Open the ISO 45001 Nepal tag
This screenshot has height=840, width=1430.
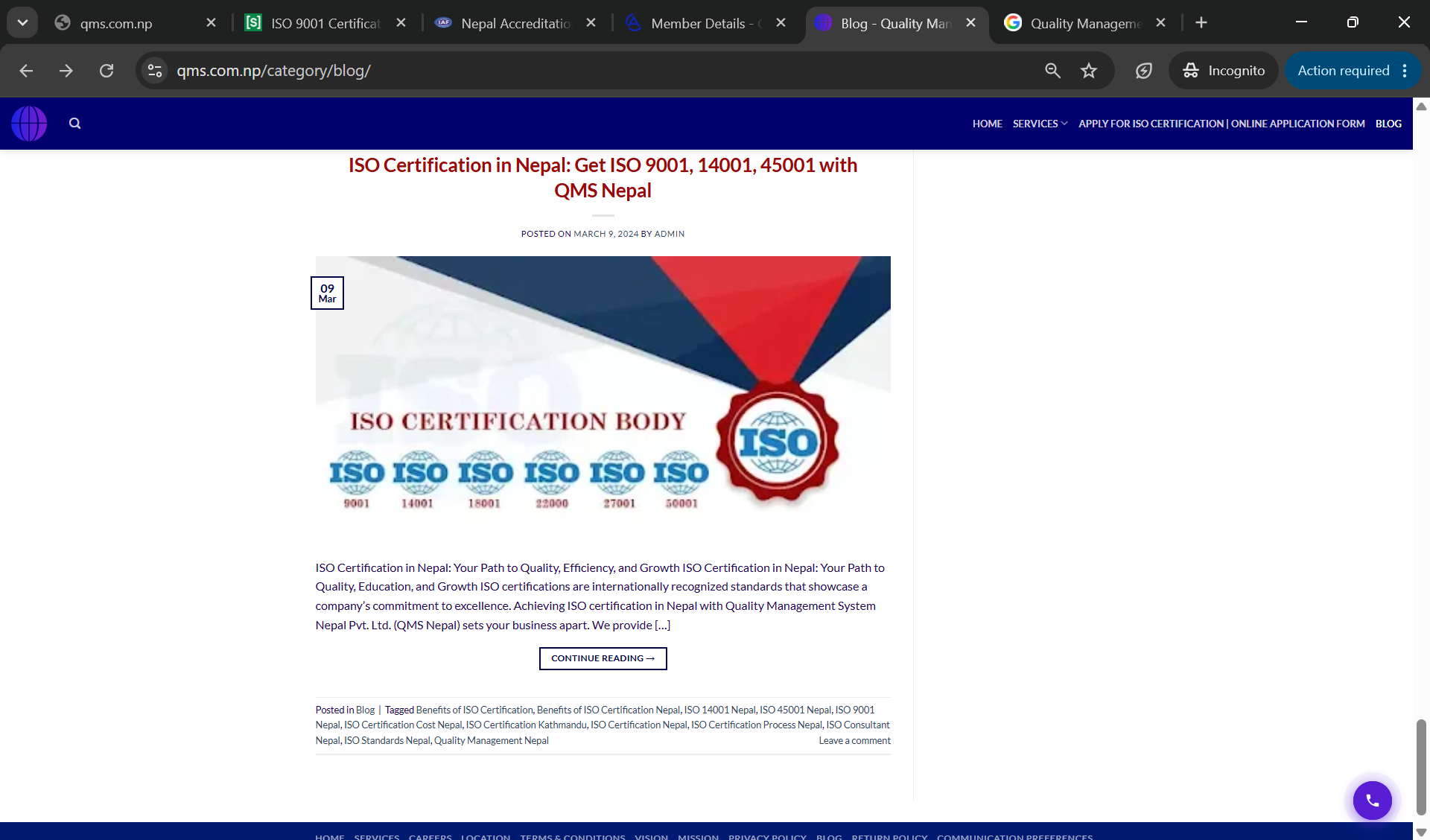795,710
